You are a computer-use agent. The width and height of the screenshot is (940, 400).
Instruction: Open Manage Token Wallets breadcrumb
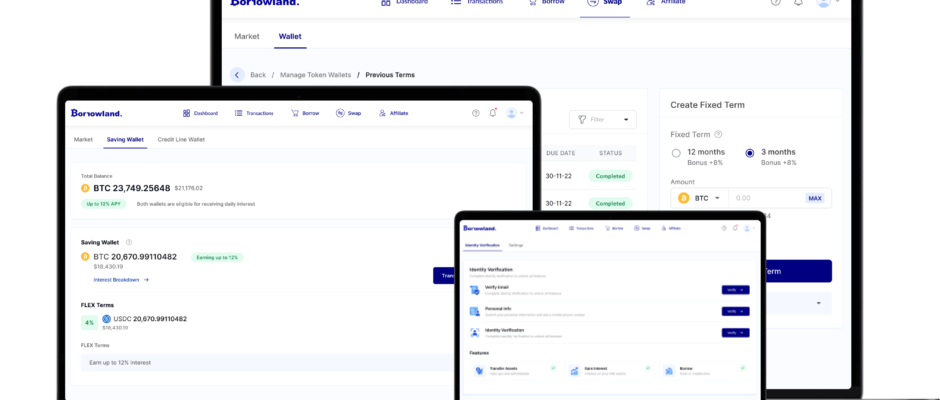click(315, 75)
